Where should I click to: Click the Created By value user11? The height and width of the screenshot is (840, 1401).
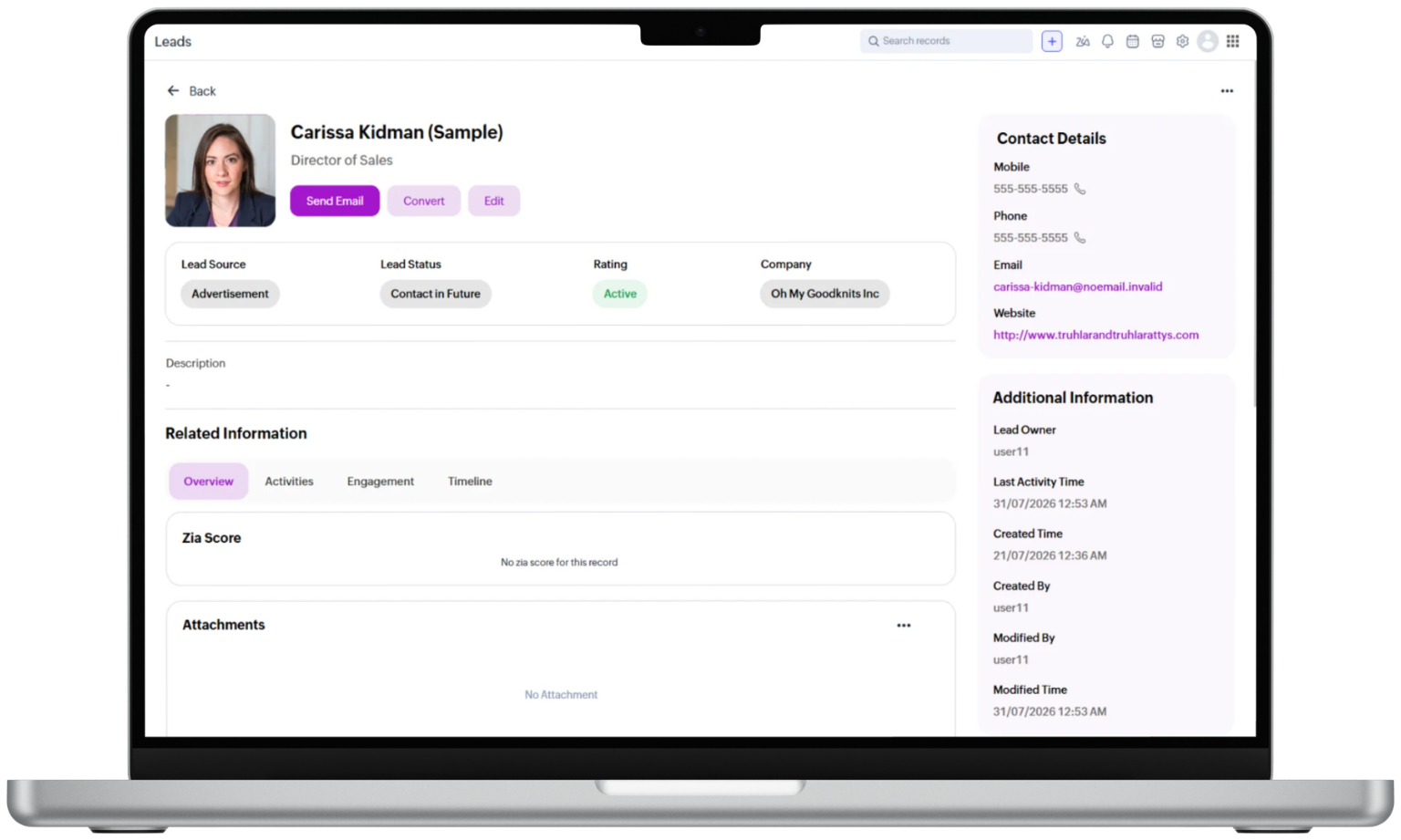(1011, 607)
